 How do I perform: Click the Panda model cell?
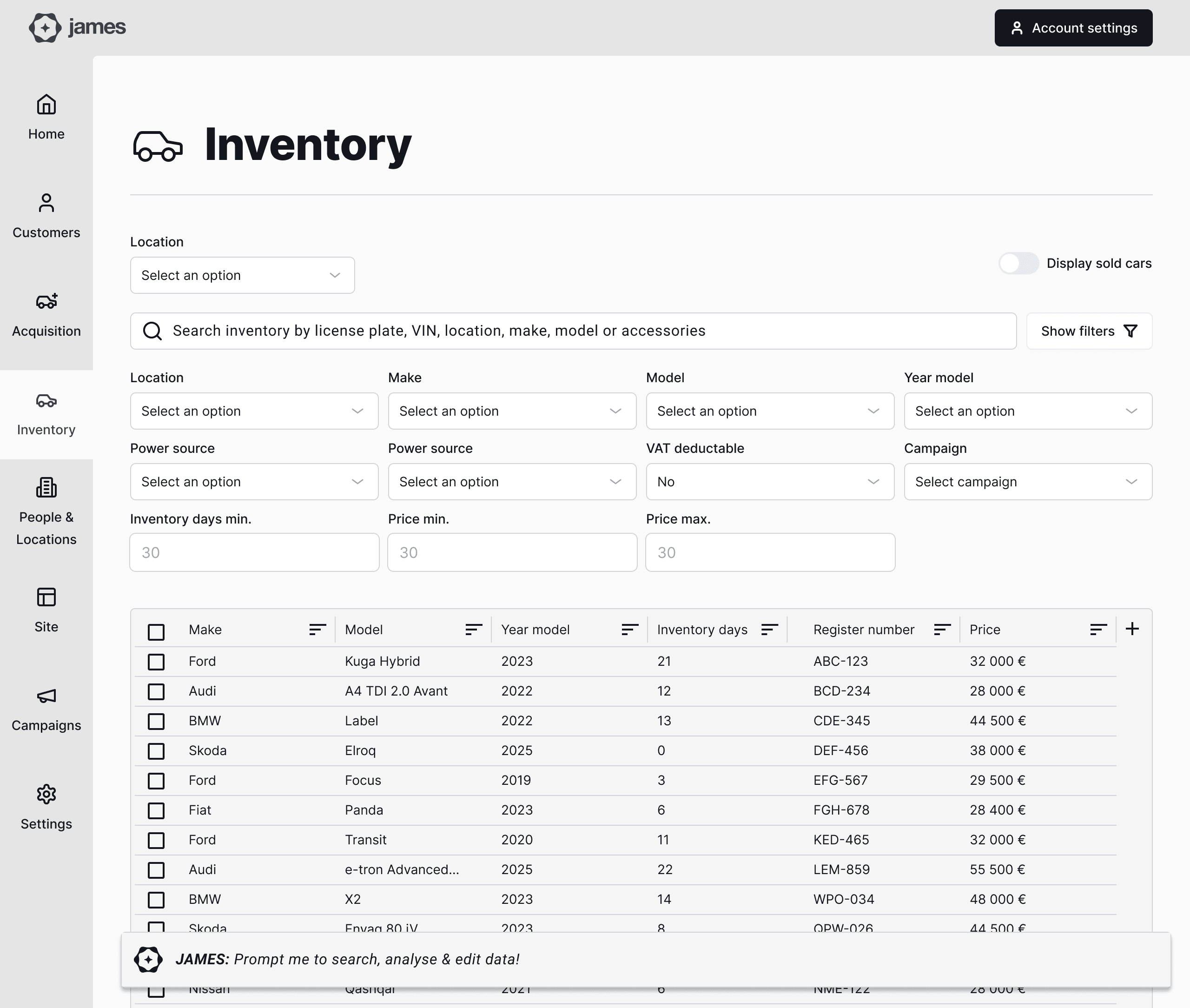[x=364, y=810]
